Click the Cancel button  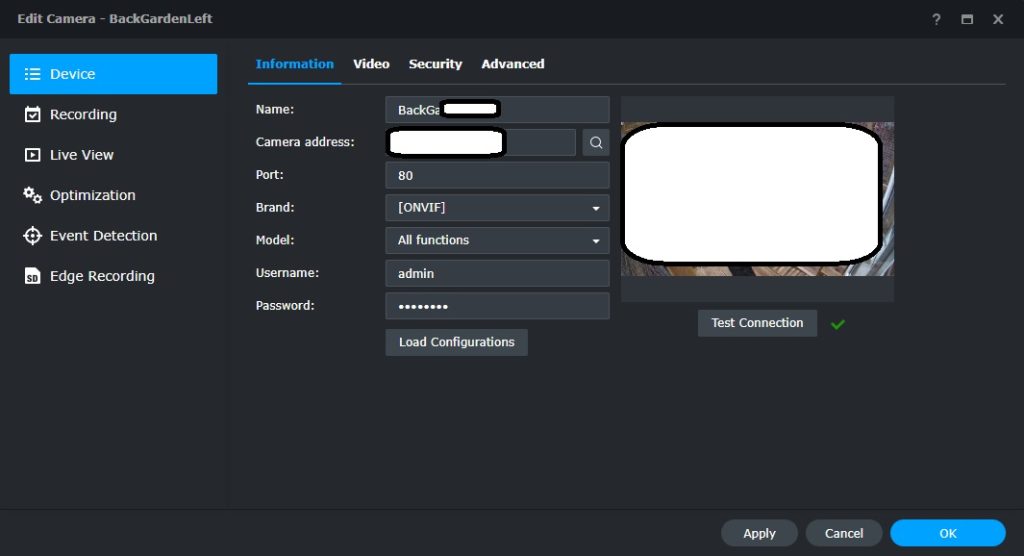tap(844, 533)
